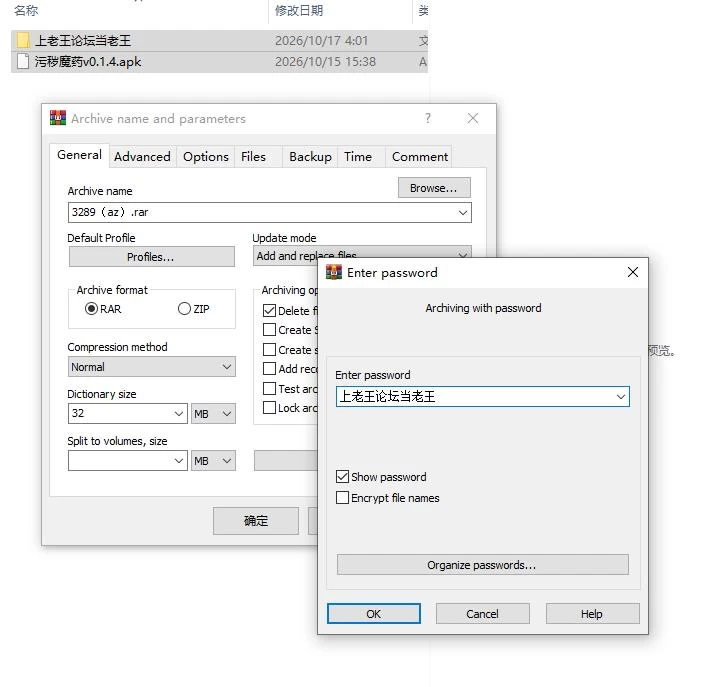The height and width of the screenshot is (687, 726).
Task: Switch to the General tab
Action: click(79, 155)
